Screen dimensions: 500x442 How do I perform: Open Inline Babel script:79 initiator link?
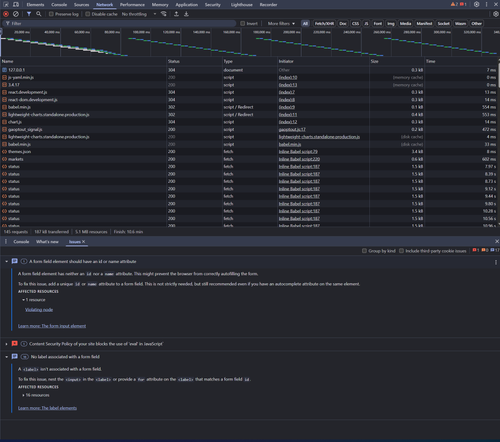[298, 152]
